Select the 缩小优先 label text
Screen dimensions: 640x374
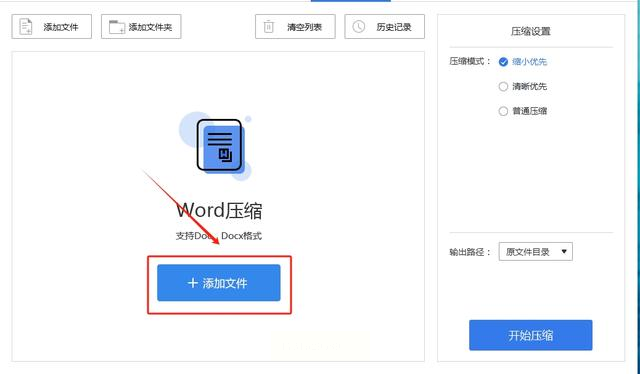coord(529,62)
